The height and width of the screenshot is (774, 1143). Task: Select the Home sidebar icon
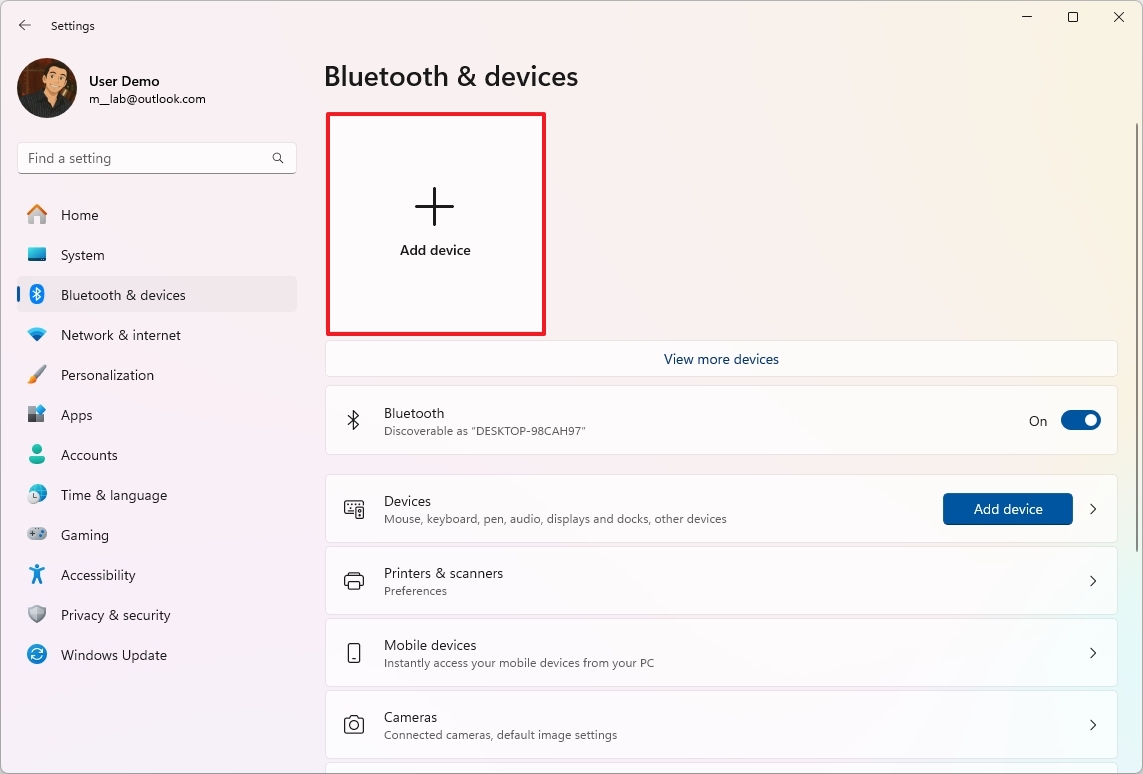pos(40,214)
